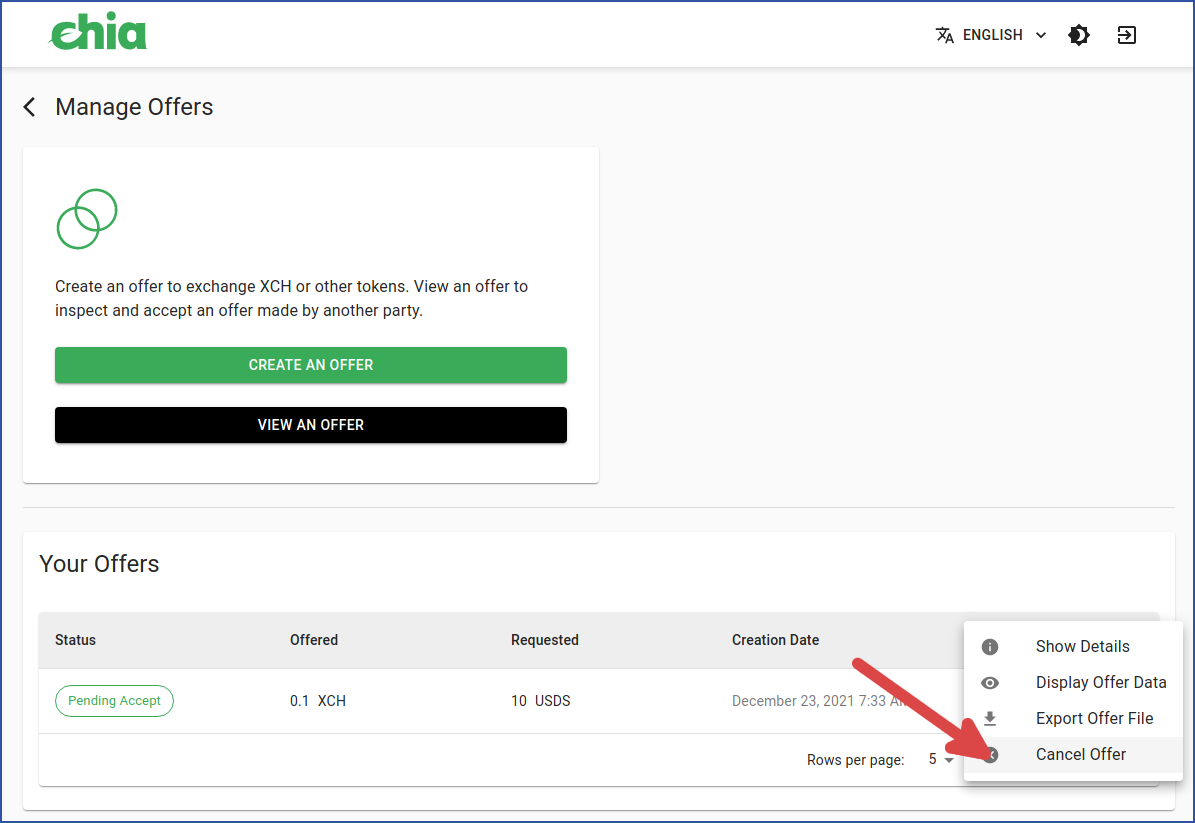Click the Your Offers heading

pyautogui.click(x=99, y=564)
